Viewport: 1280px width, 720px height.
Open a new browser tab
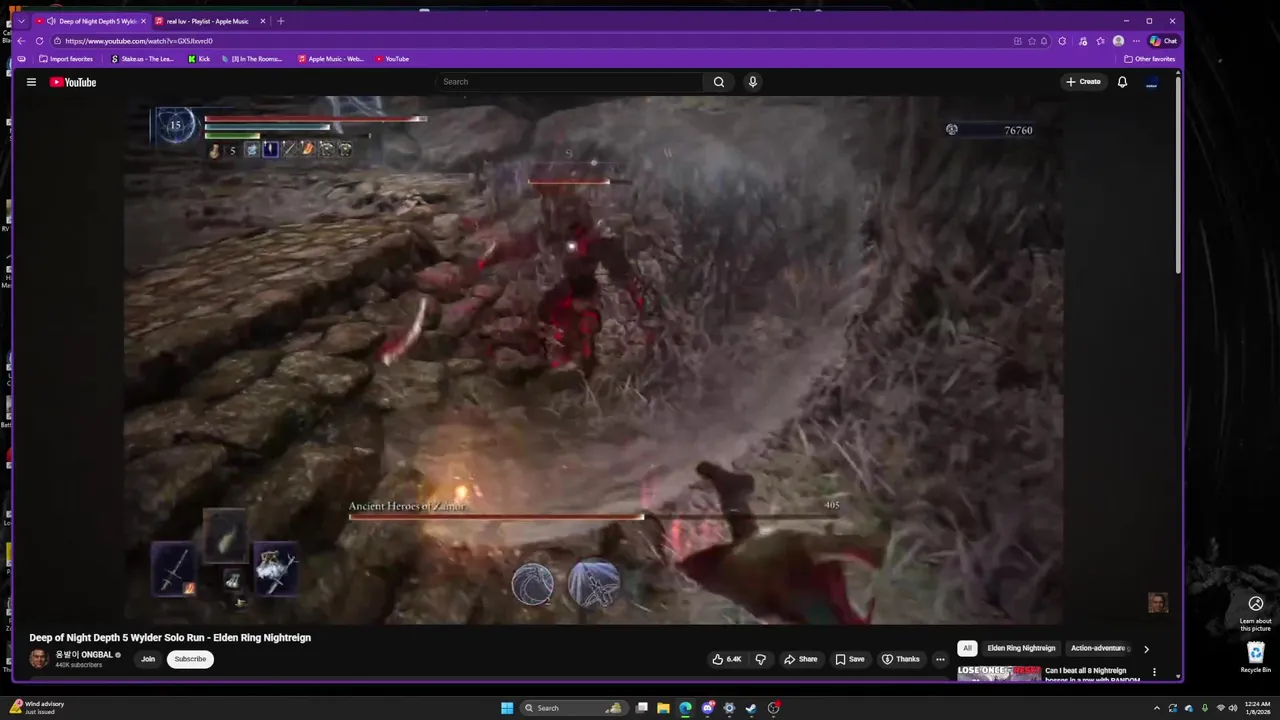(x=280, y=21)
